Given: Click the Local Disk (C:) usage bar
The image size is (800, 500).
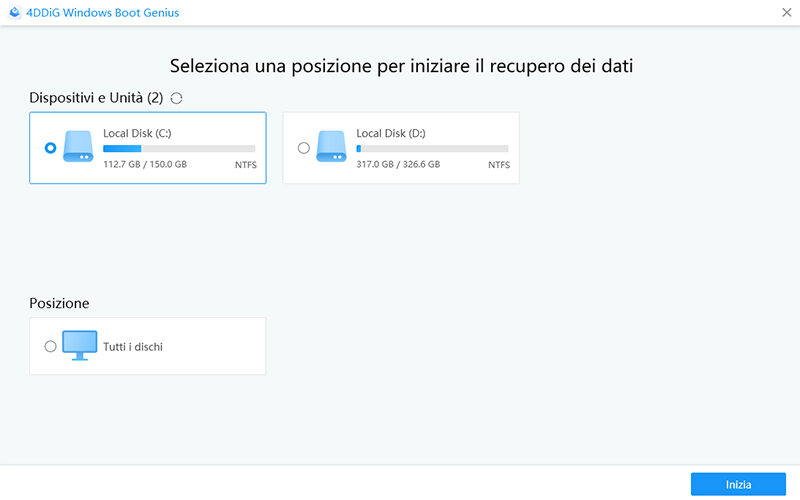Looking at the screenshot, I should [x=179, y=149].
